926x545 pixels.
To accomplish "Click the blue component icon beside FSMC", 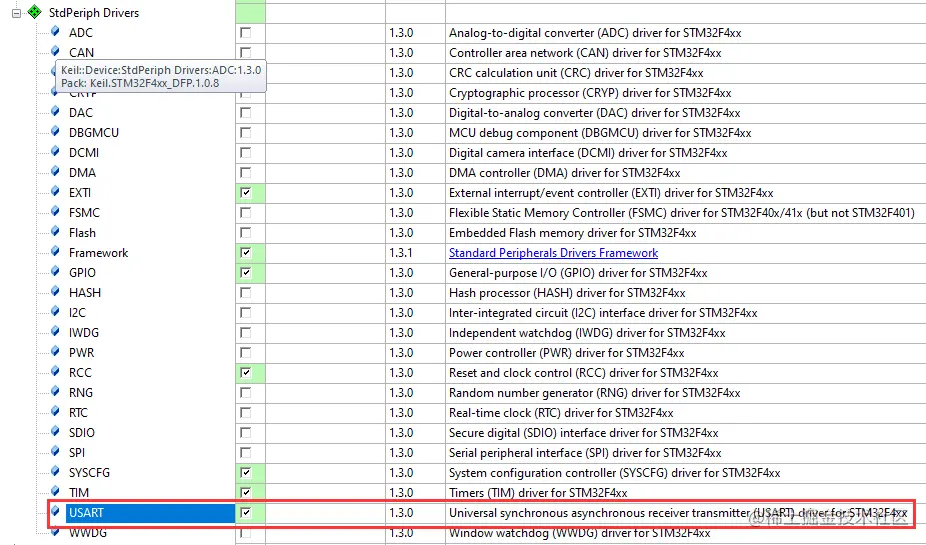I will tap(56, 211).
